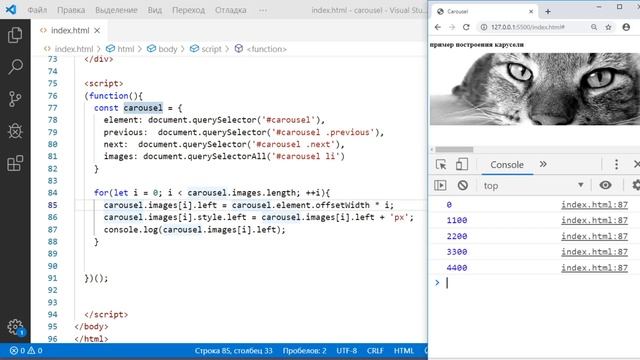
Task: Open the Run and Debug view
Action: pos(15,131)
